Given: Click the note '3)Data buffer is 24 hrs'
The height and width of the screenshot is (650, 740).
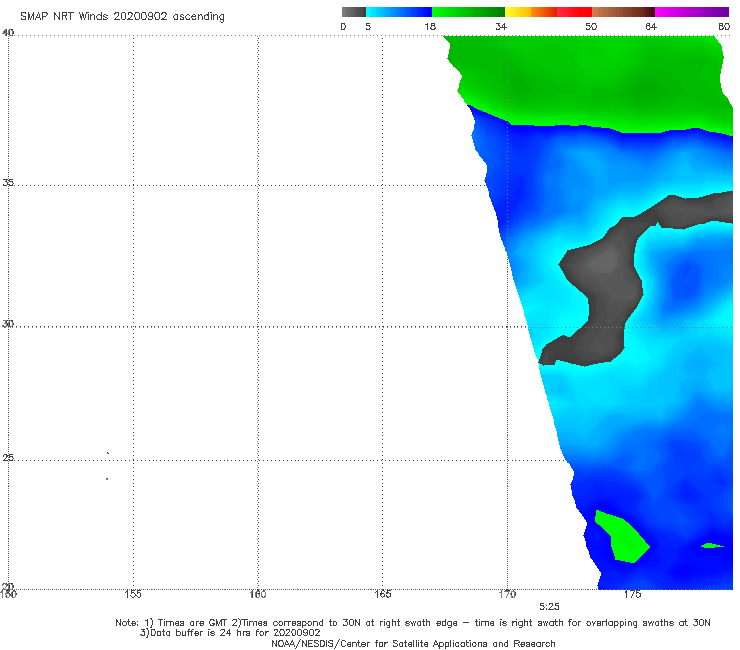Looking at the screenshot, I should coord(230,633).
